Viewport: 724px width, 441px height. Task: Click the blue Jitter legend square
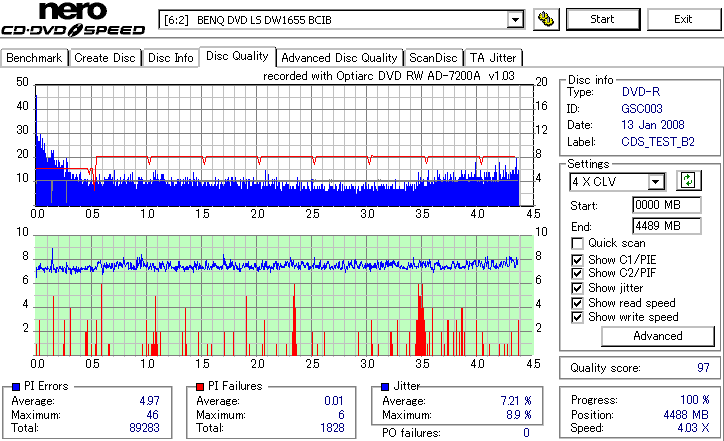[x=385, y=387]
